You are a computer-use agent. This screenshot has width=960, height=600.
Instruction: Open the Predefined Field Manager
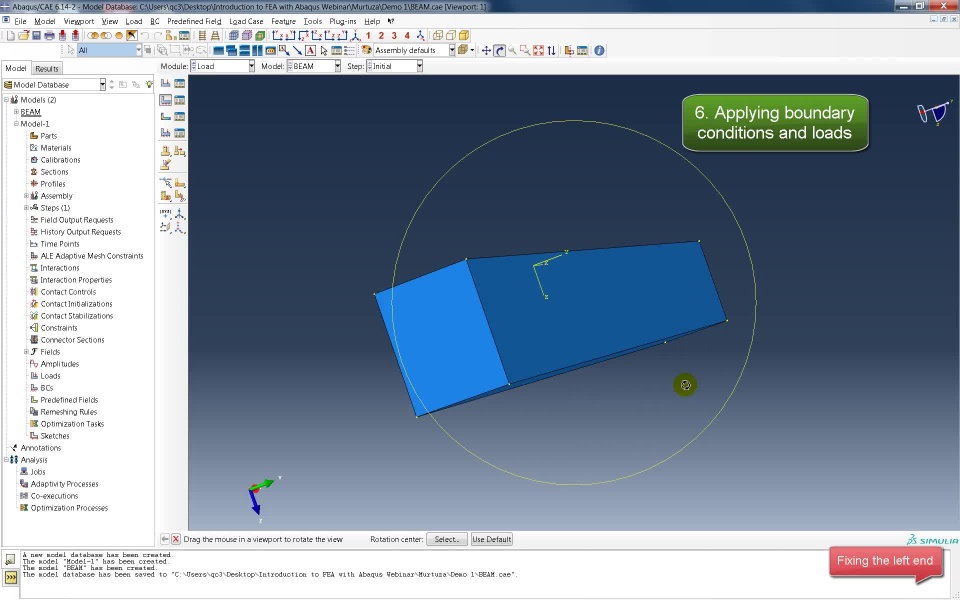coord(179,116)
